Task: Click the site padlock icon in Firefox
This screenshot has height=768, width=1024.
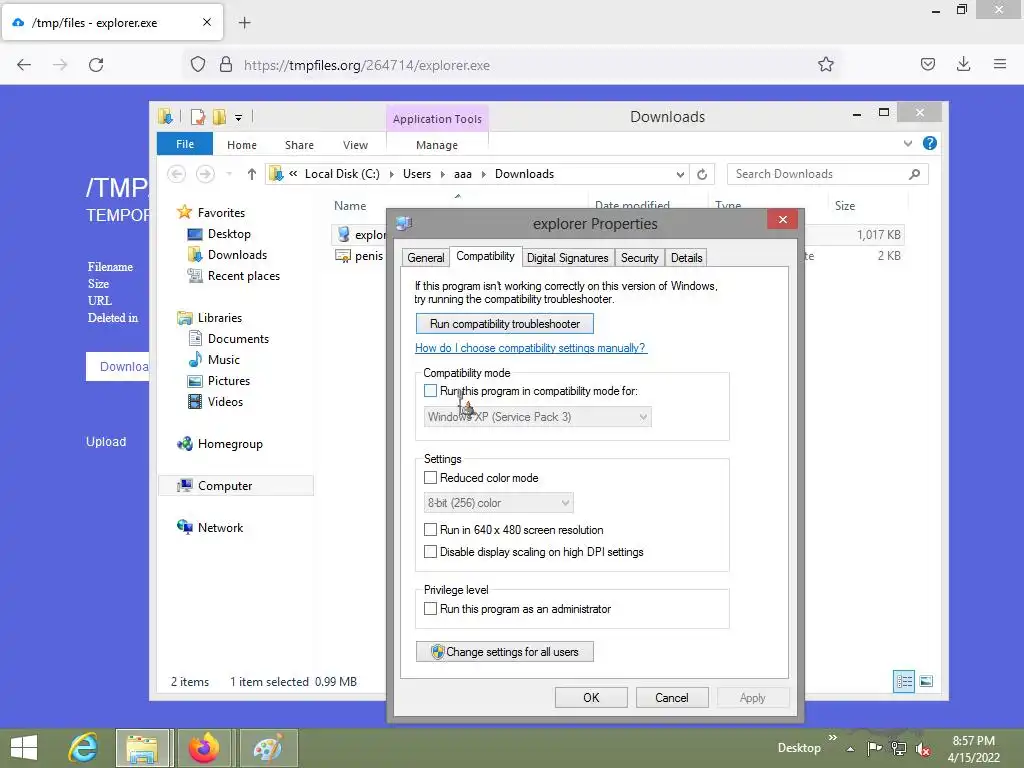Action: (226, 64)
